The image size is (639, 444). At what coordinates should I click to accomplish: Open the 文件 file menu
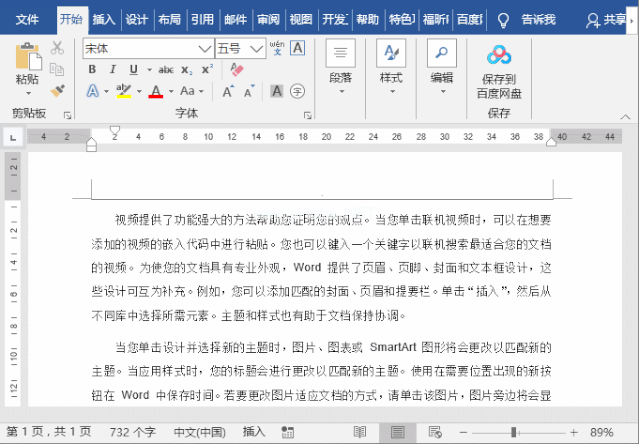click(27, 19)
